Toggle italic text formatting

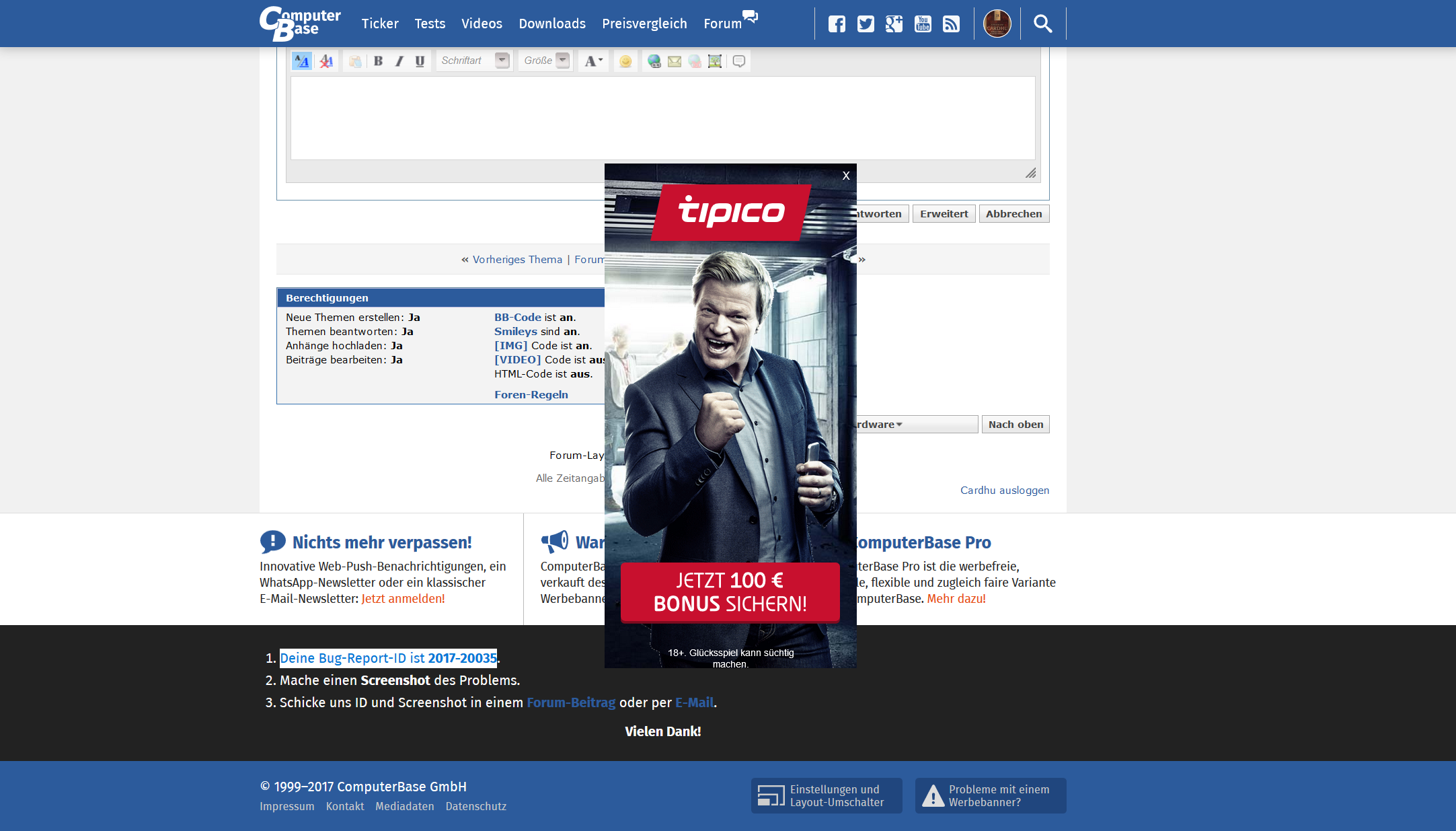[x=399, y=61]
